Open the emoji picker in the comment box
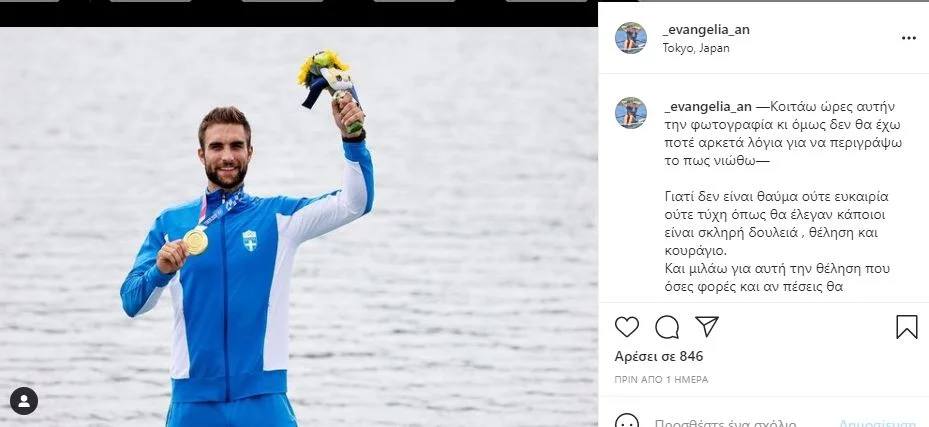 pyautogui.click(x=627, y=422)
